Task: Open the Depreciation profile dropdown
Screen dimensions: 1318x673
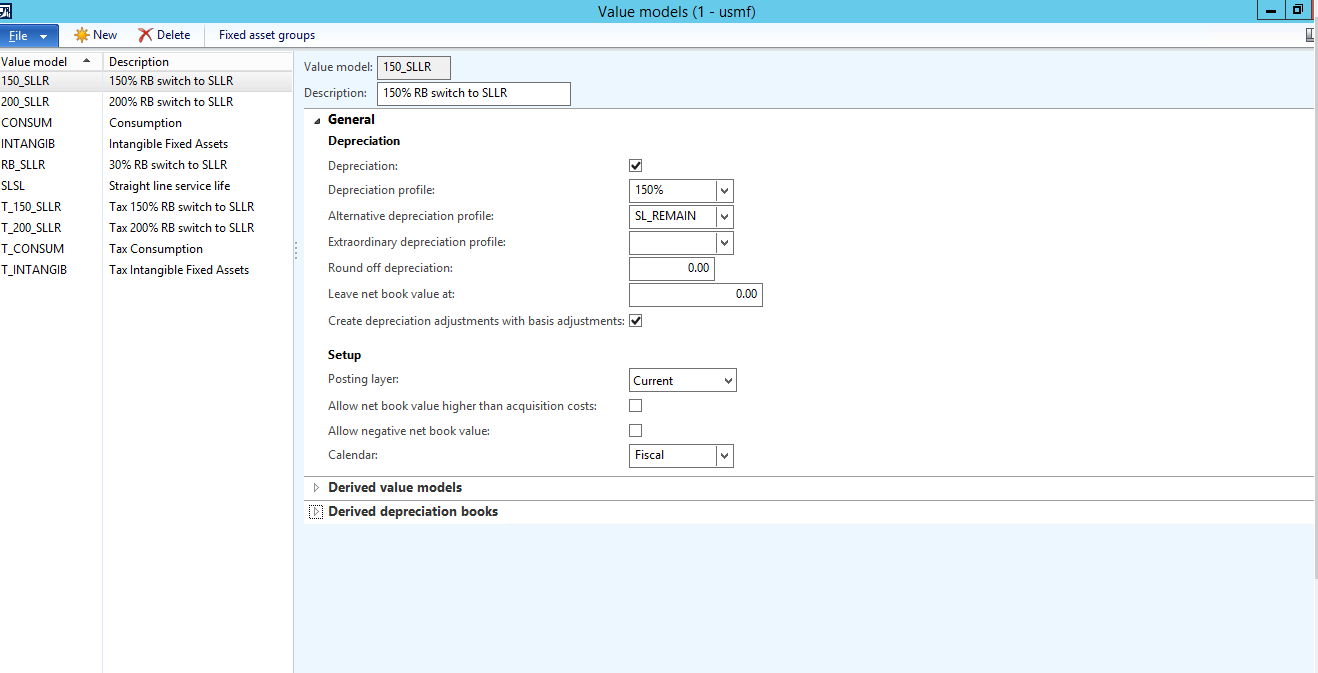Action: [x=725, y=190]
